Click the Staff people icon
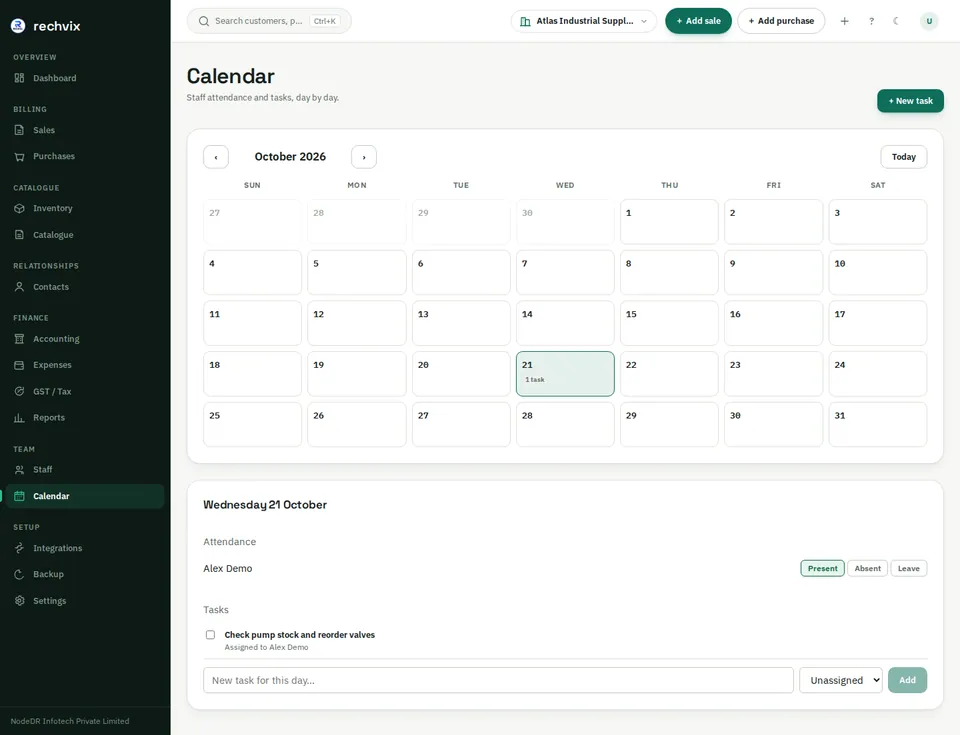The image size is (960, 735). pyautogui.click(x=20, y=470)
